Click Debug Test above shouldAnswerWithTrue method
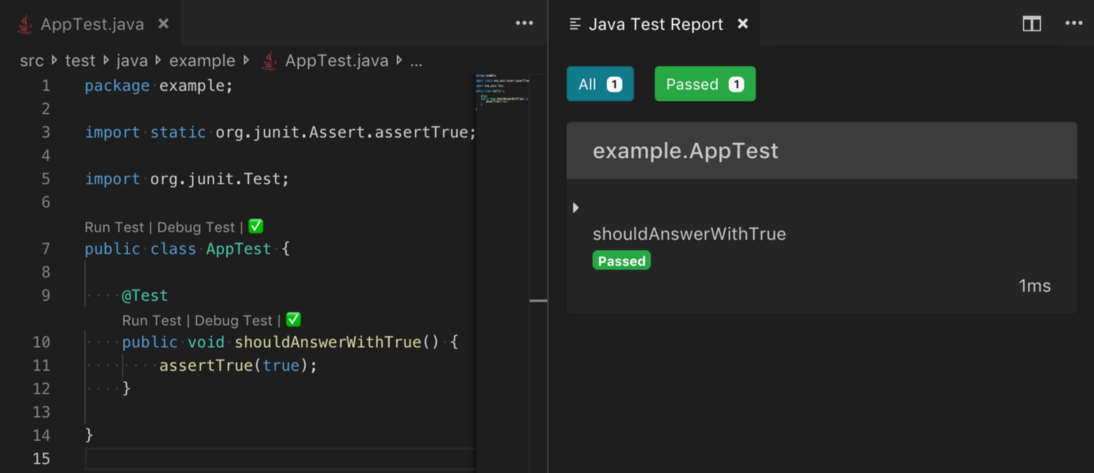1094x473 pixels. click(x=233, y=320)
